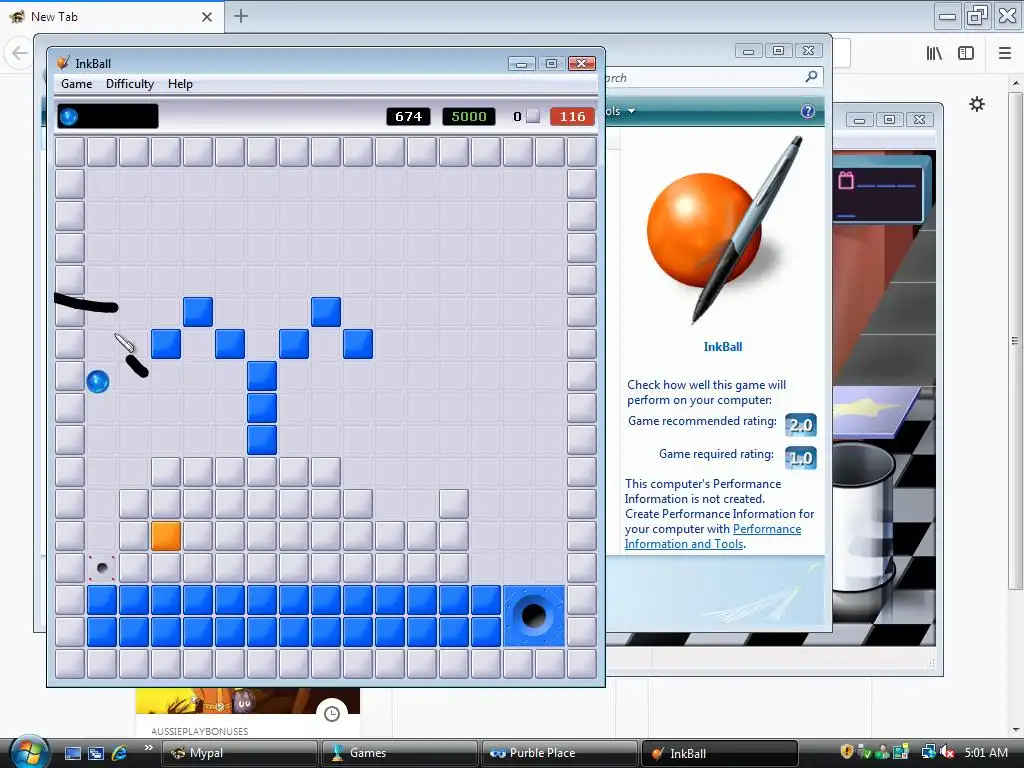Minimize the Purble Place window

click(x=859, y=120)
